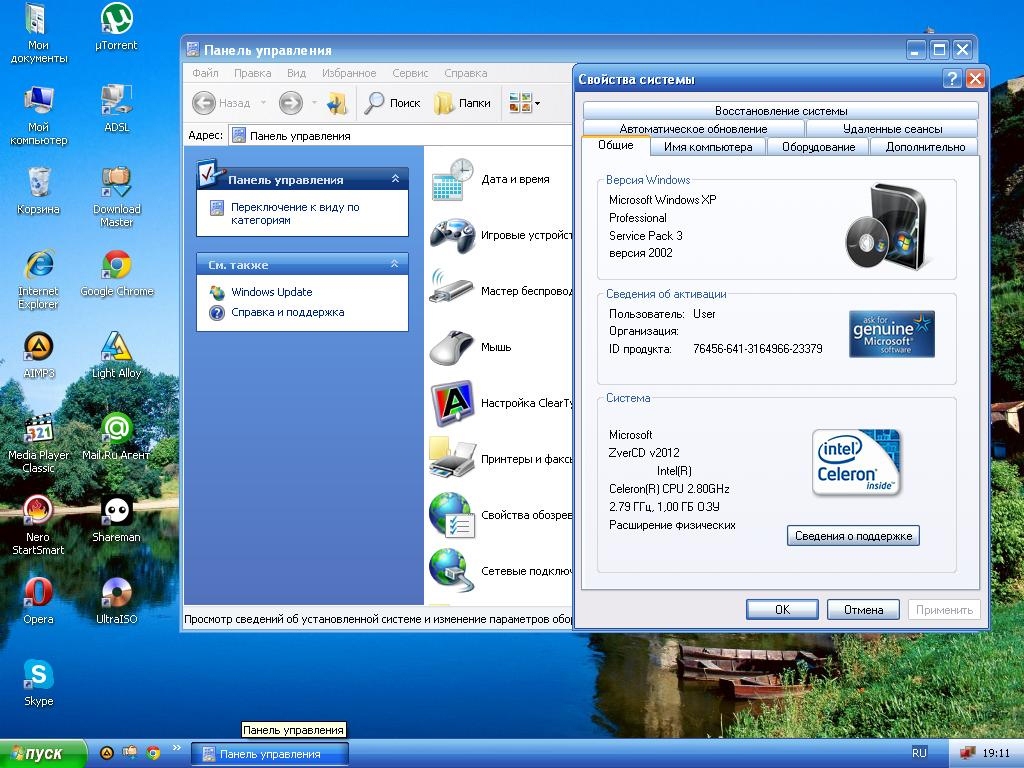This screenshot has width=1024, height=768.
Task: Click the Search magnifier toolbar icon
Action: [x=376, y=102]
